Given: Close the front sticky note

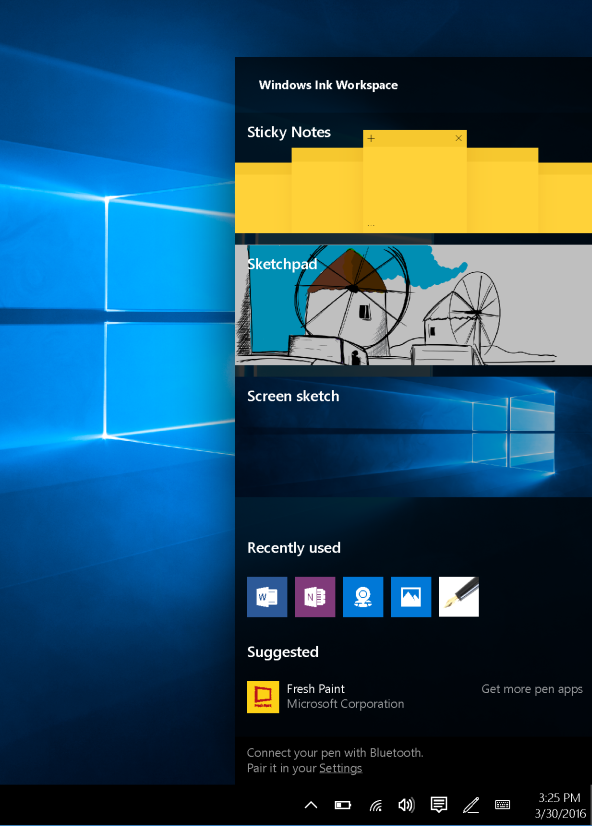Looking at the screenshot, I should (459, 138).
